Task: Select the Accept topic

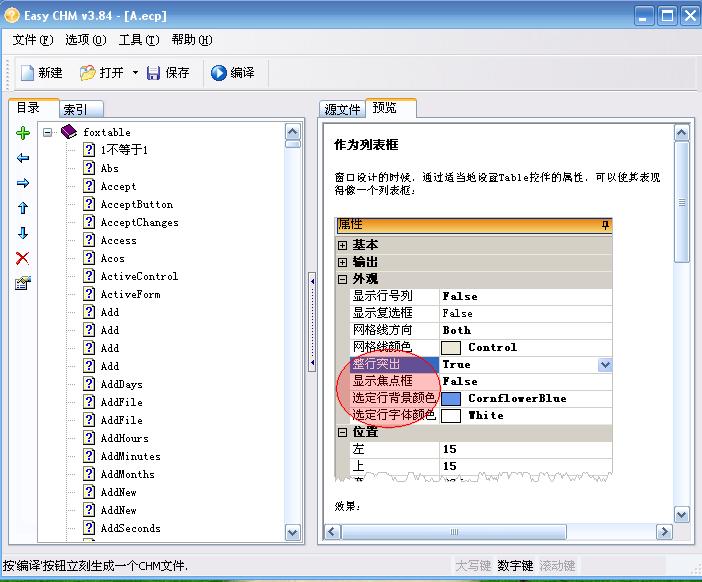Action: point(118,187)
